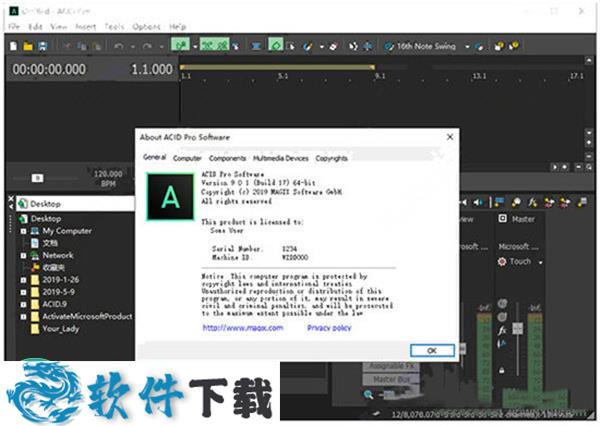Open the Undo history dropdown arrow
This screenshot has height=426, width=600.
pos(132,47)
